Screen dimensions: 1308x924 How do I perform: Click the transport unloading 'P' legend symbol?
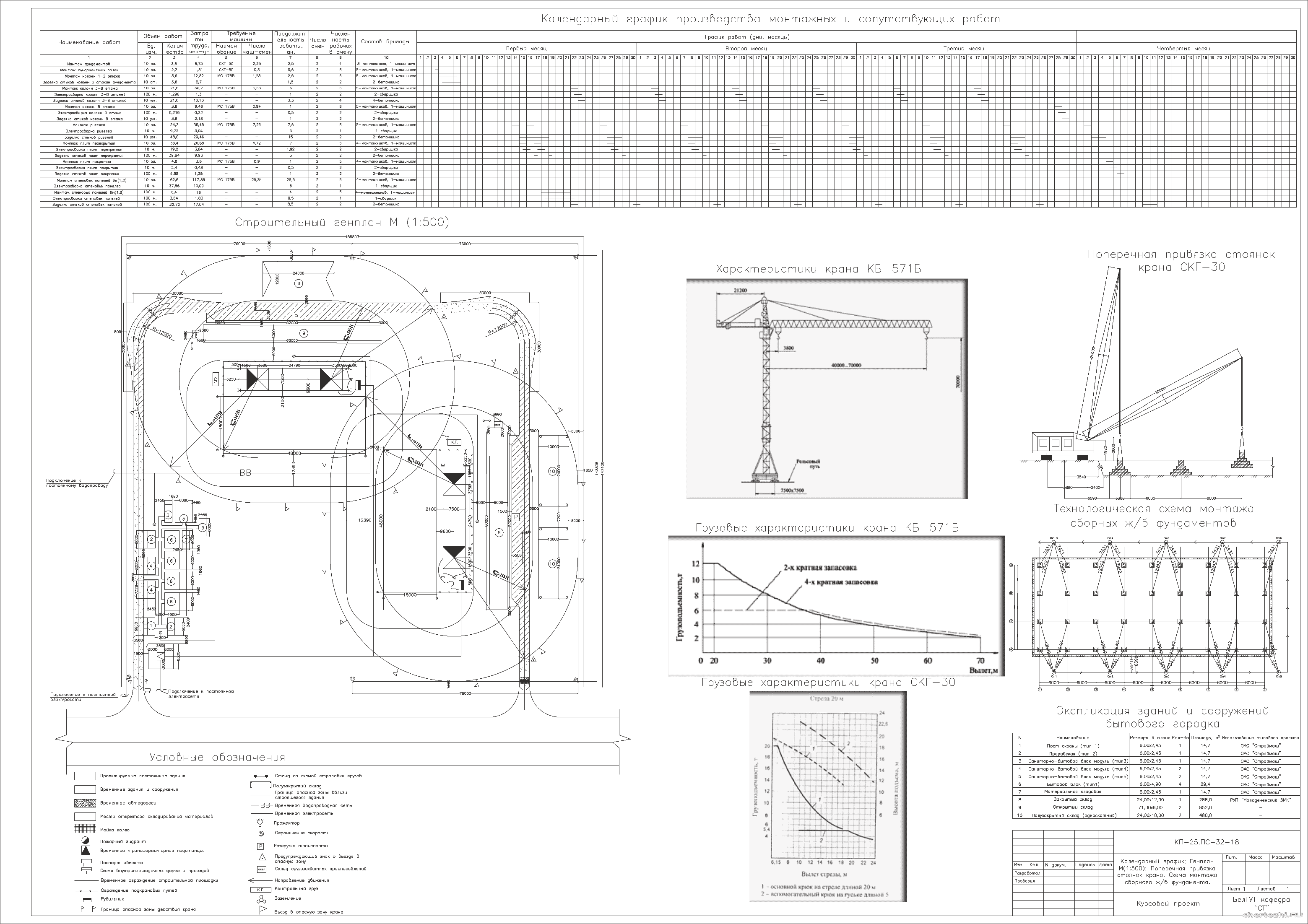261,846
